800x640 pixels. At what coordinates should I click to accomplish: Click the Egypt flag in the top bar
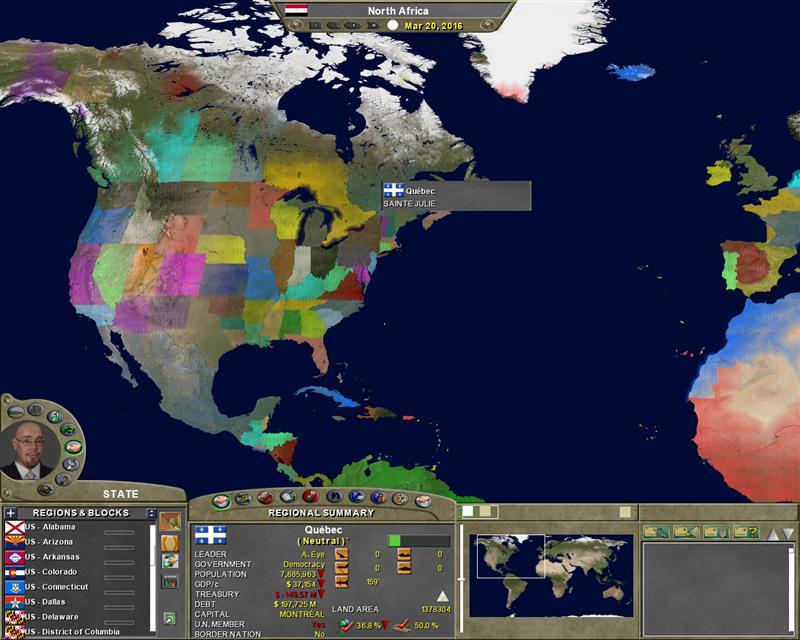click(x=297, y=9)
